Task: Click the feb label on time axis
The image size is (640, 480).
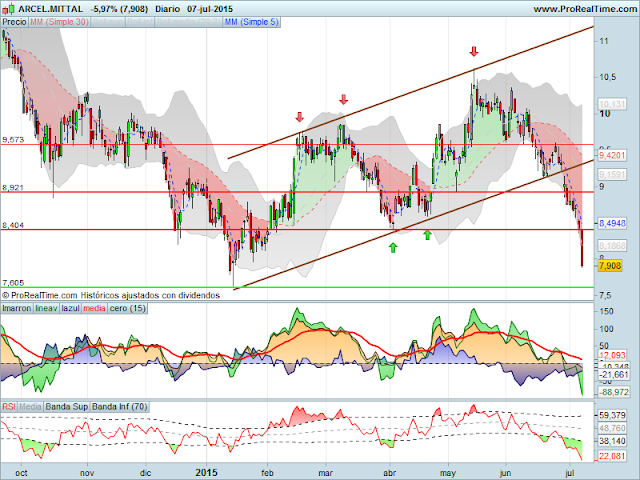Action: point(267,473)
